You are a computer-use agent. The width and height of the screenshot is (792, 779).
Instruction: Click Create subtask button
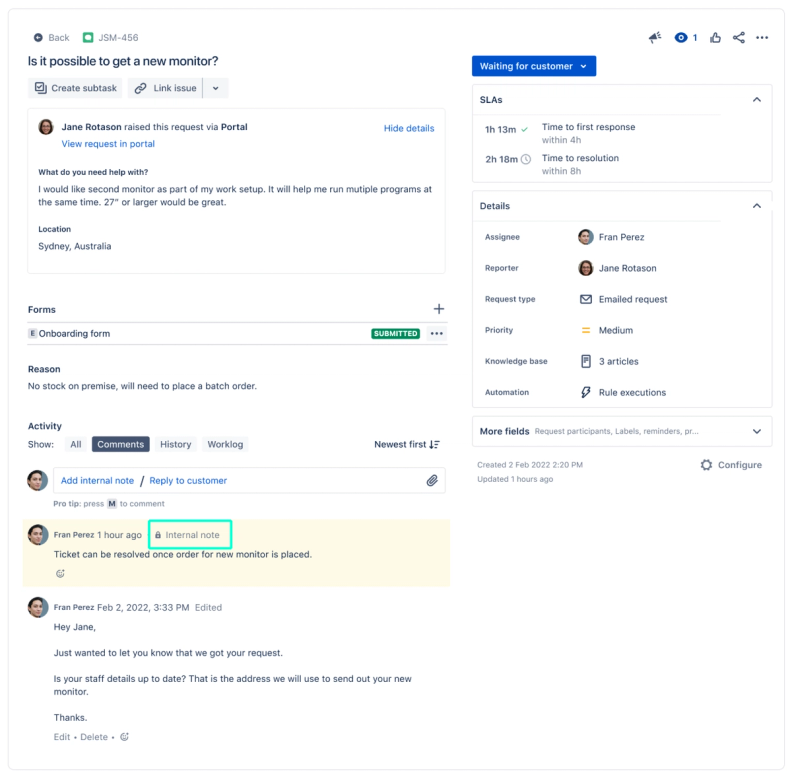(75, 88)
